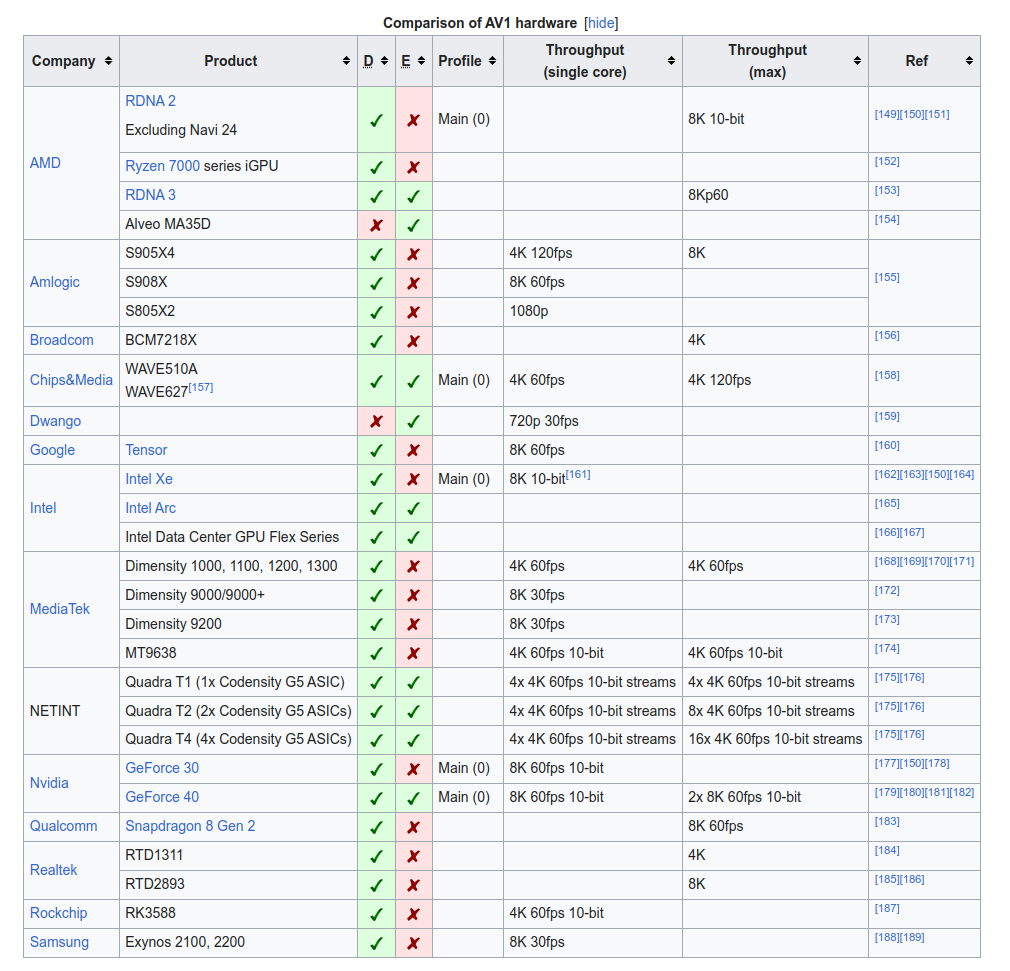1010x971 pixels.
Task: Sort by Throughput (max) arrows
Action: click(857, 61)
